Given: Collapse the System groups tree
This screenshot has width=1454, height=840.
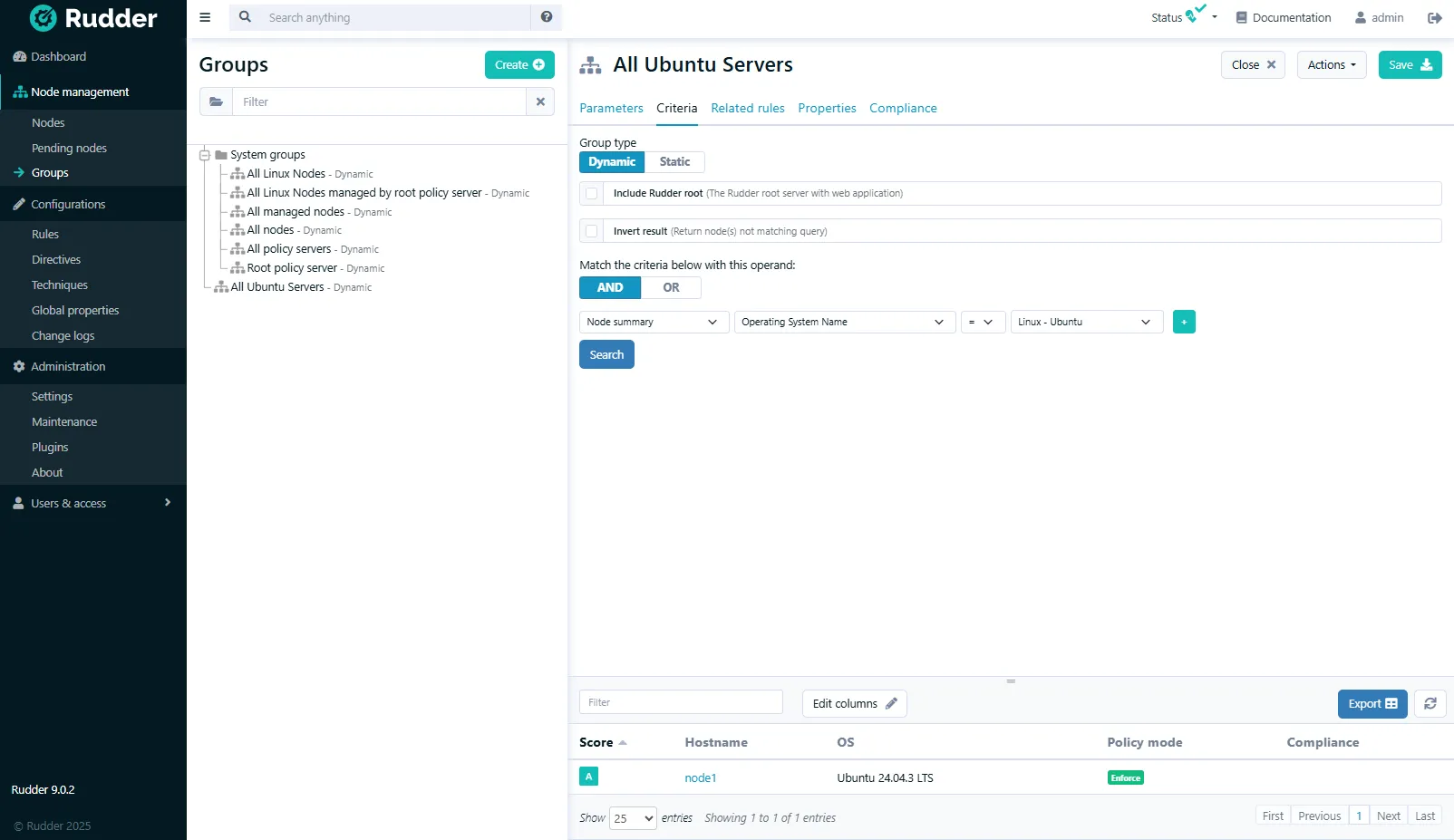Looking at the screenshot, I should pyautogui.click(x=205, y=155).
